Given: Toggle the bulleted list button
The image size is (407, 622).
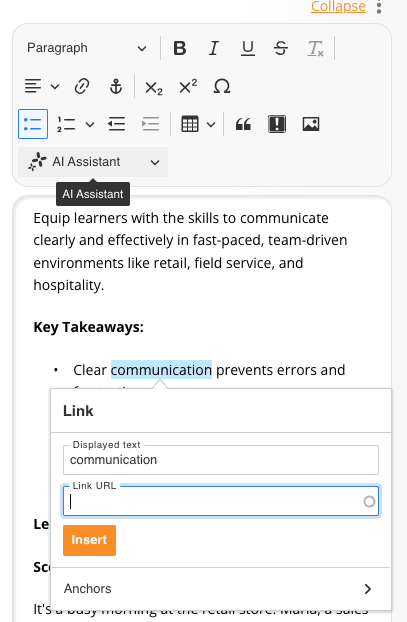Looking at the screenshot, I should [33, 124].
